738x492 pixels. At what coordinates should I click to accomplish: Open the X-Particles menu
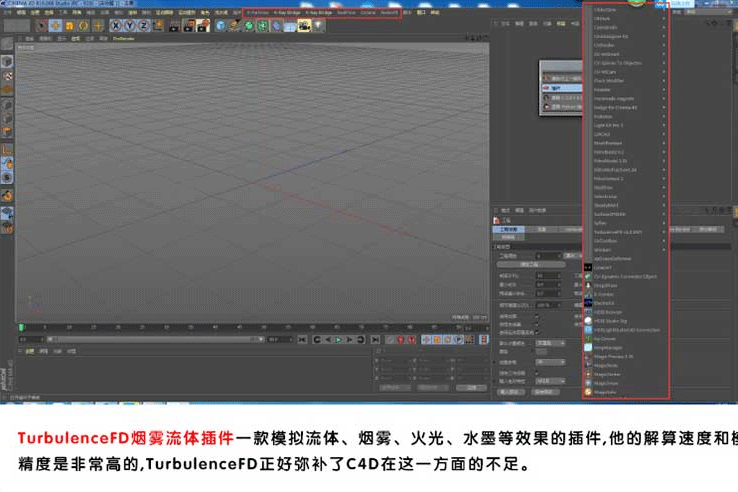click(258, 12)
